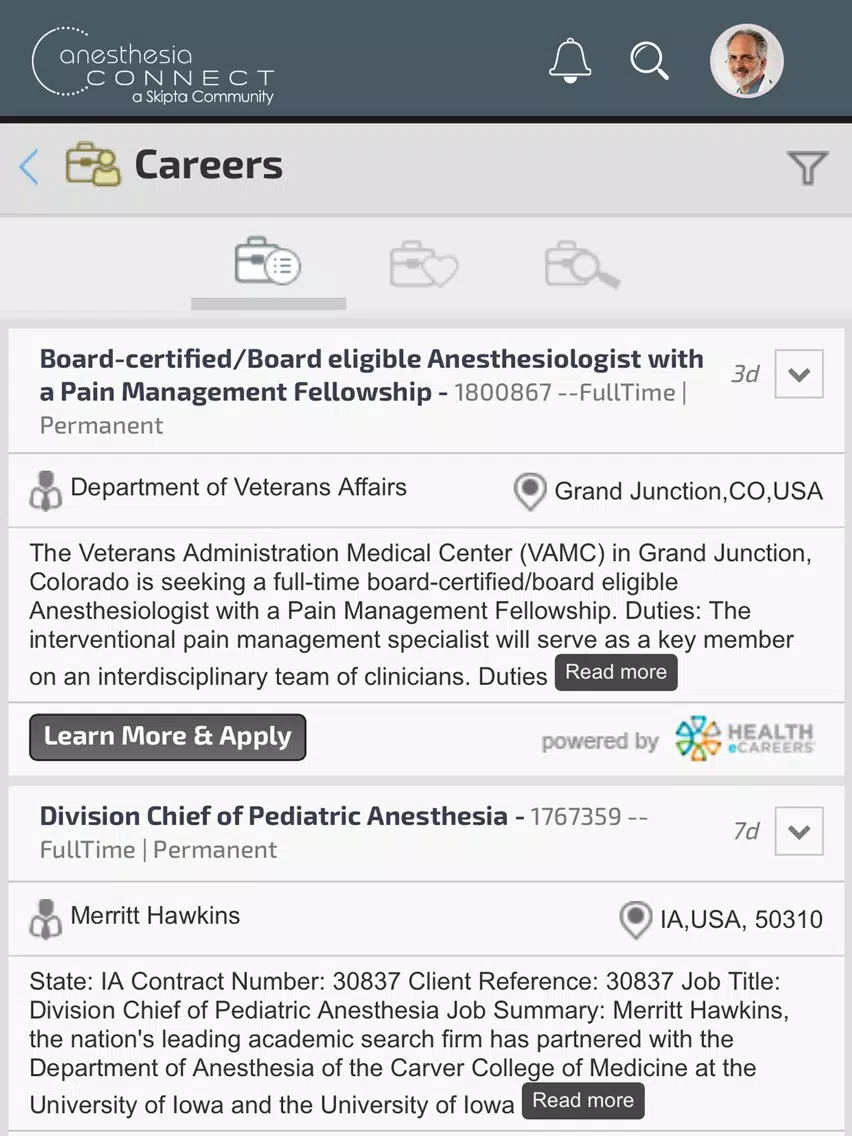Expand options for Pain Management Fellowship job

click(x=798, y=374)
